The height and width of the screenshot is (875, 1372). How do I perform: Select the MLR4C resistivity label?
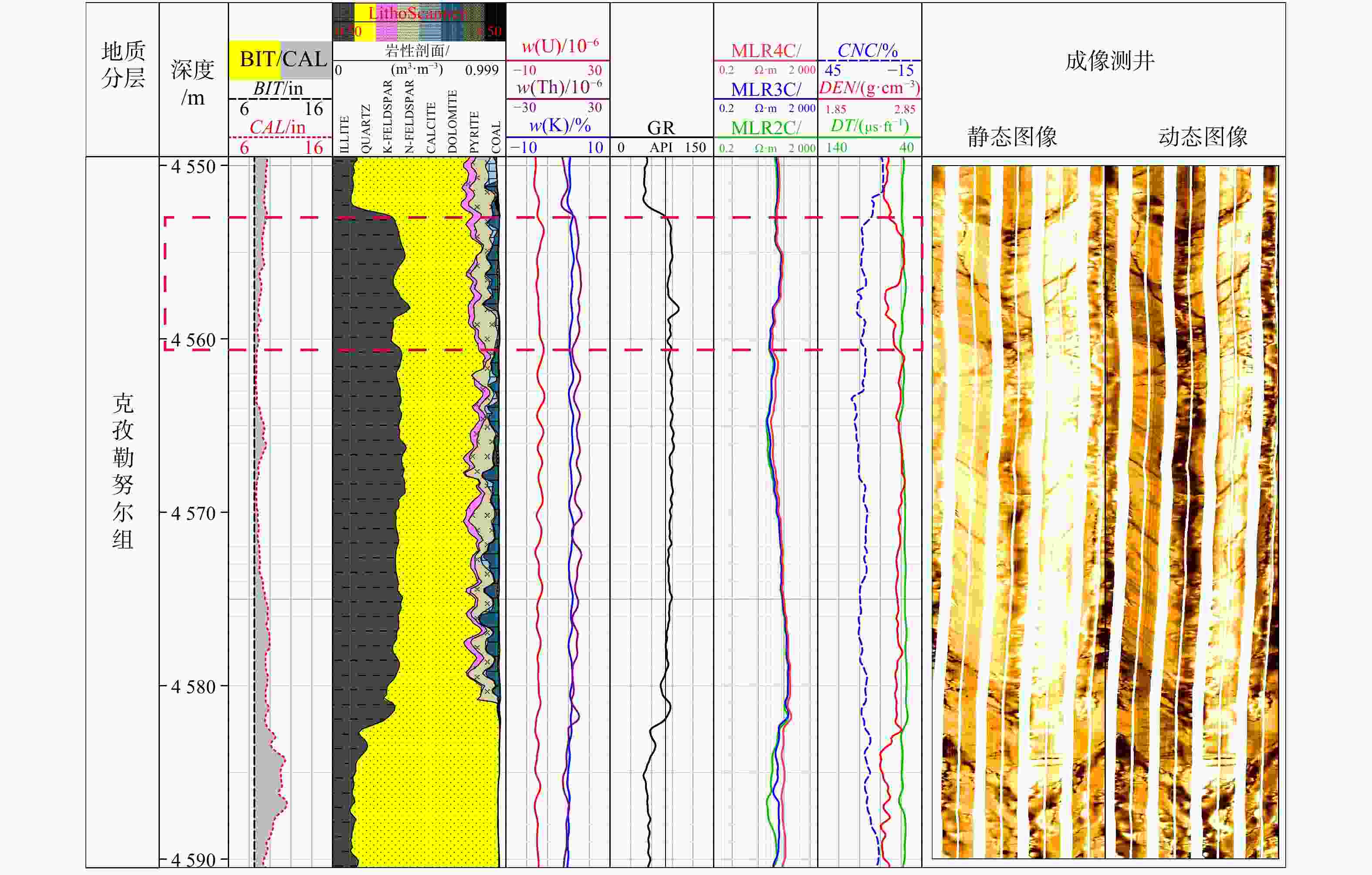(x=766, y=51)
